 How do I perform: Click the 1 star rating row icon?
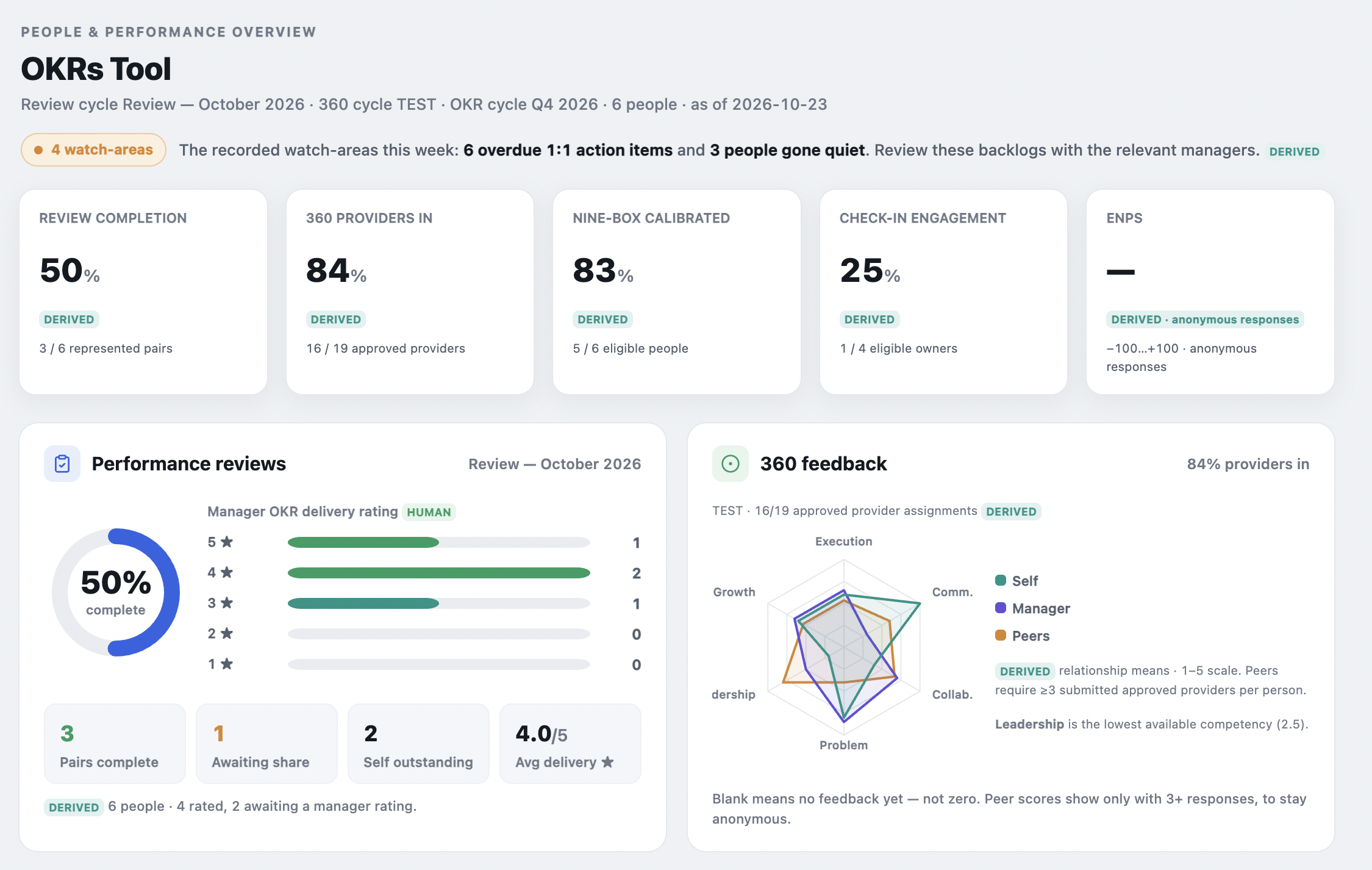point(227,664)
